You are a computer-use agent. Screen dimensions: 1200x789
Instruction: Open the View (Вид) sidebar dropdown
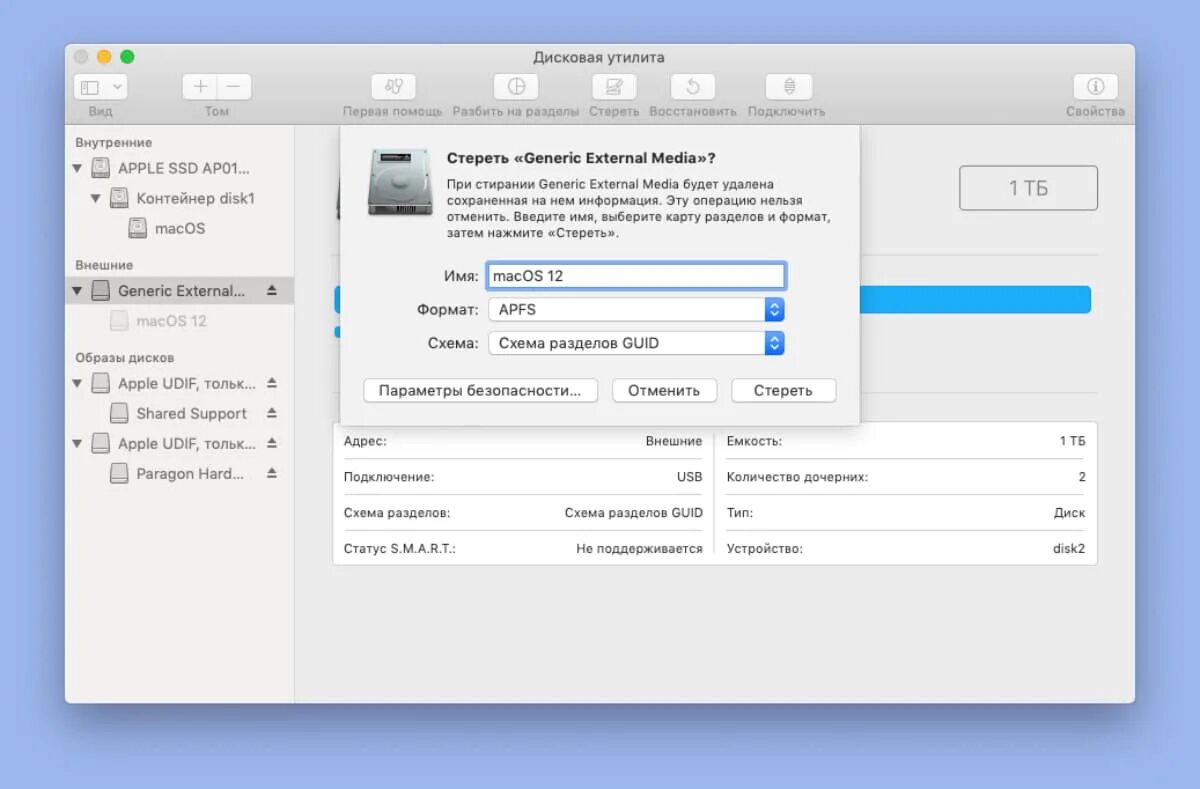(x=100, y=87)
